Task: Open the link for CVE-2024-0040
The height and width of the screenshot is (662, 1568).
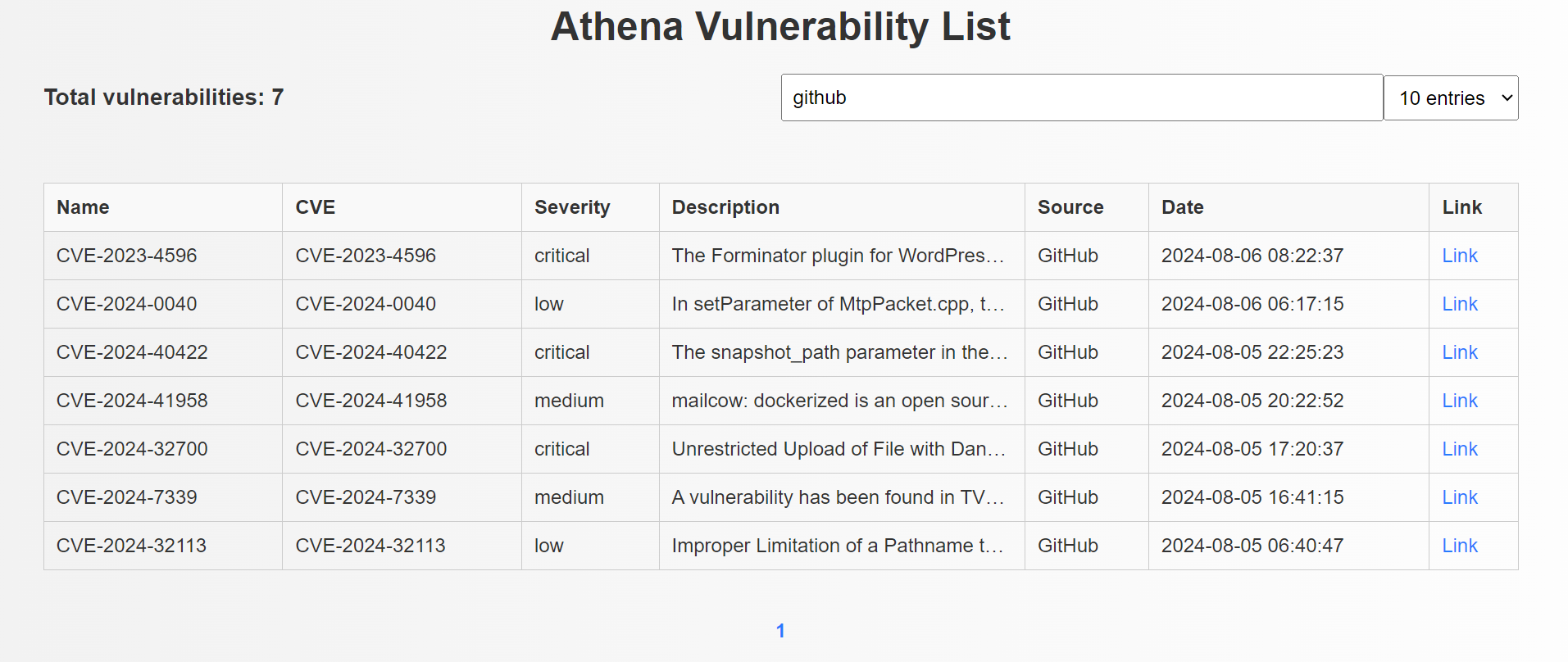Action: (x=1459, y=304)
